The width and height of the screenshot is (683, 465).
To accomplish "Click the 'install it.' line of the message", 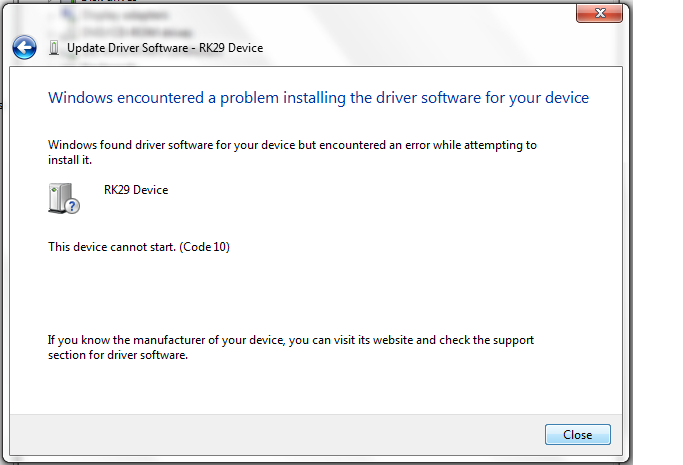I will tap(70, 160).
